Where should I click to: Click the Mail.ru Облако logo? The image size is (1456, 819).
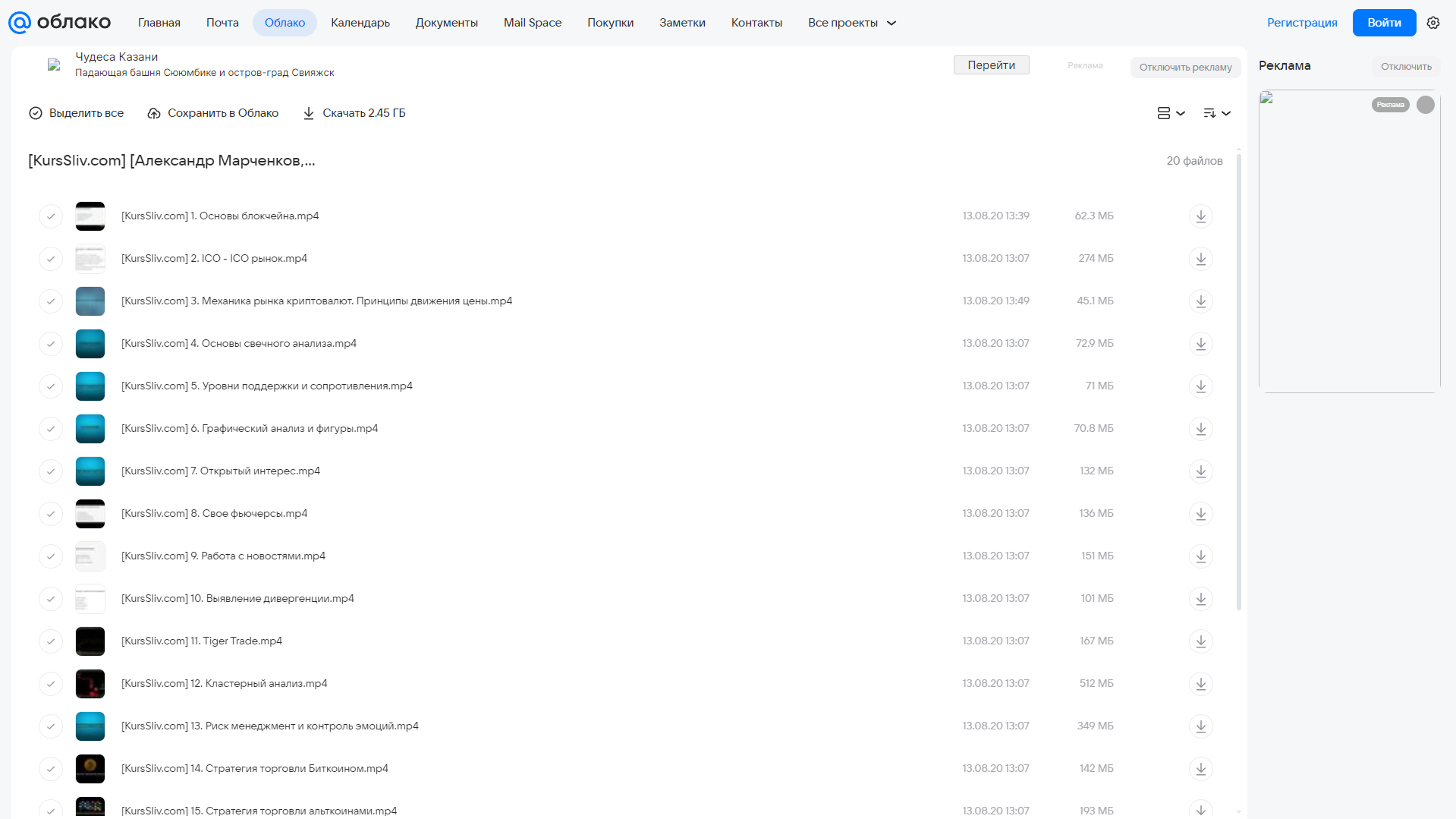(x=59, y=23)
